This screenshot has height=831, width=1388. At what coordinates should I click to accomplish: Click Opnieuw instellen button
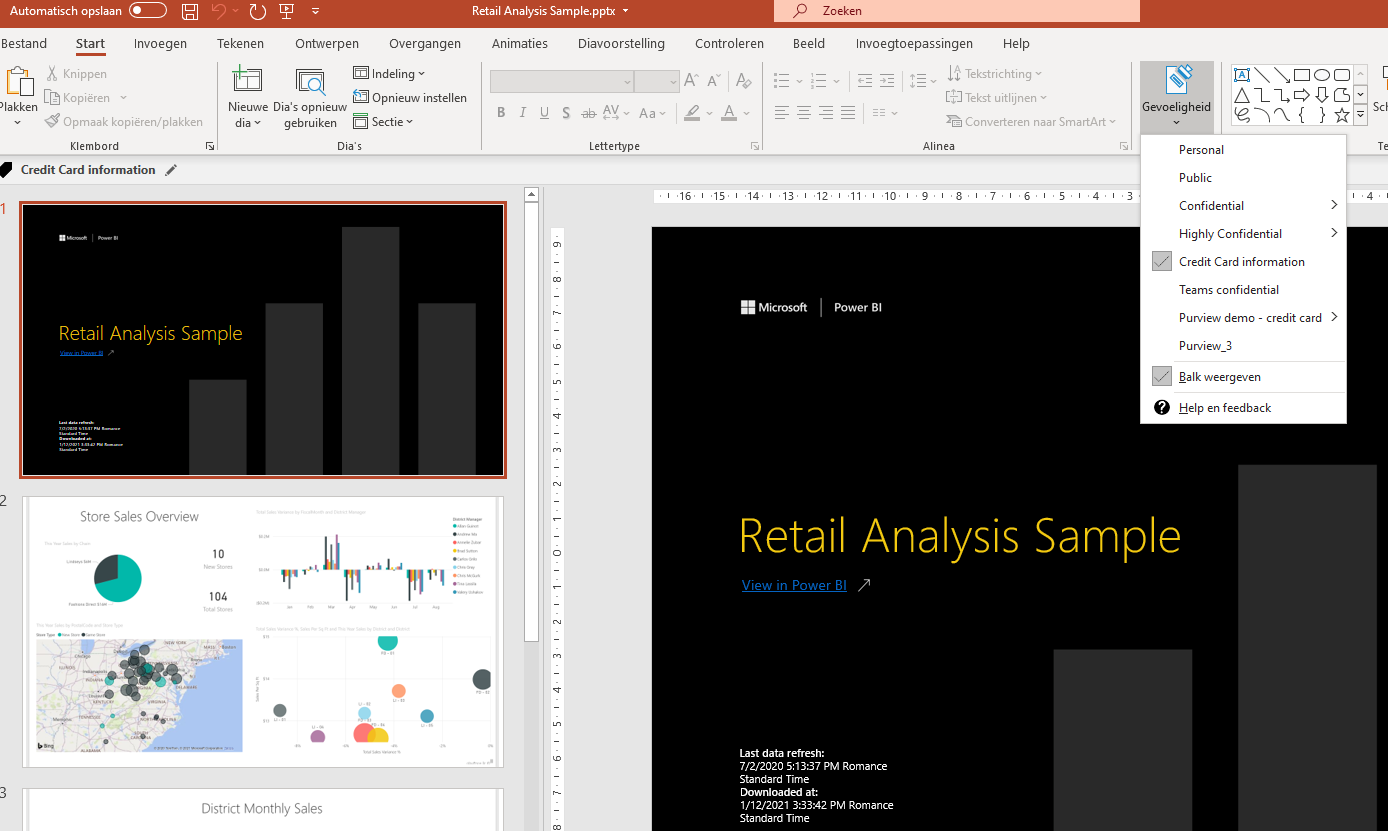[410, 98]
